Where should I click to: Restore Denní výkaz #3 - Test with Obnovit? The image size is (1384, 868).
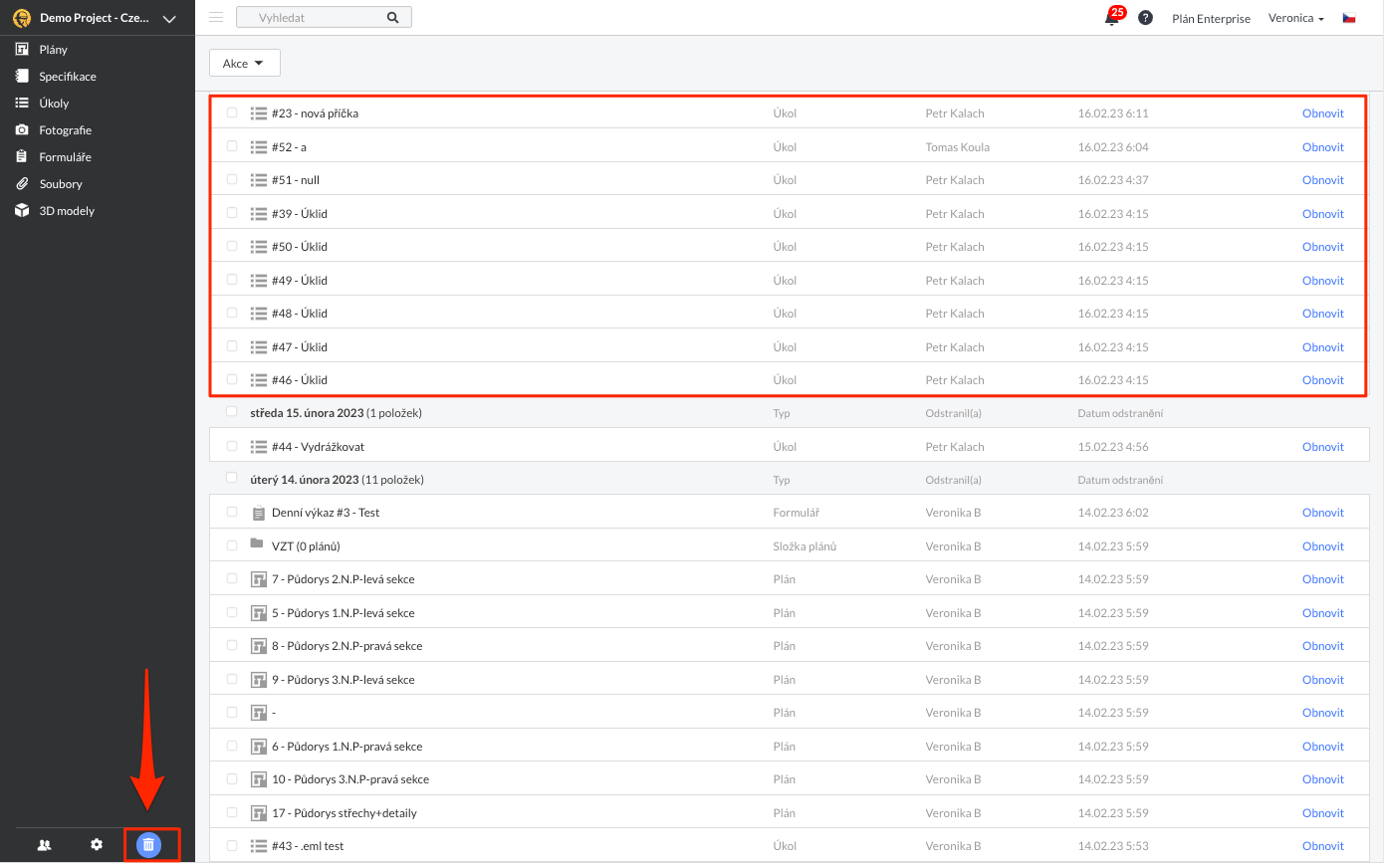point(1322,513)
